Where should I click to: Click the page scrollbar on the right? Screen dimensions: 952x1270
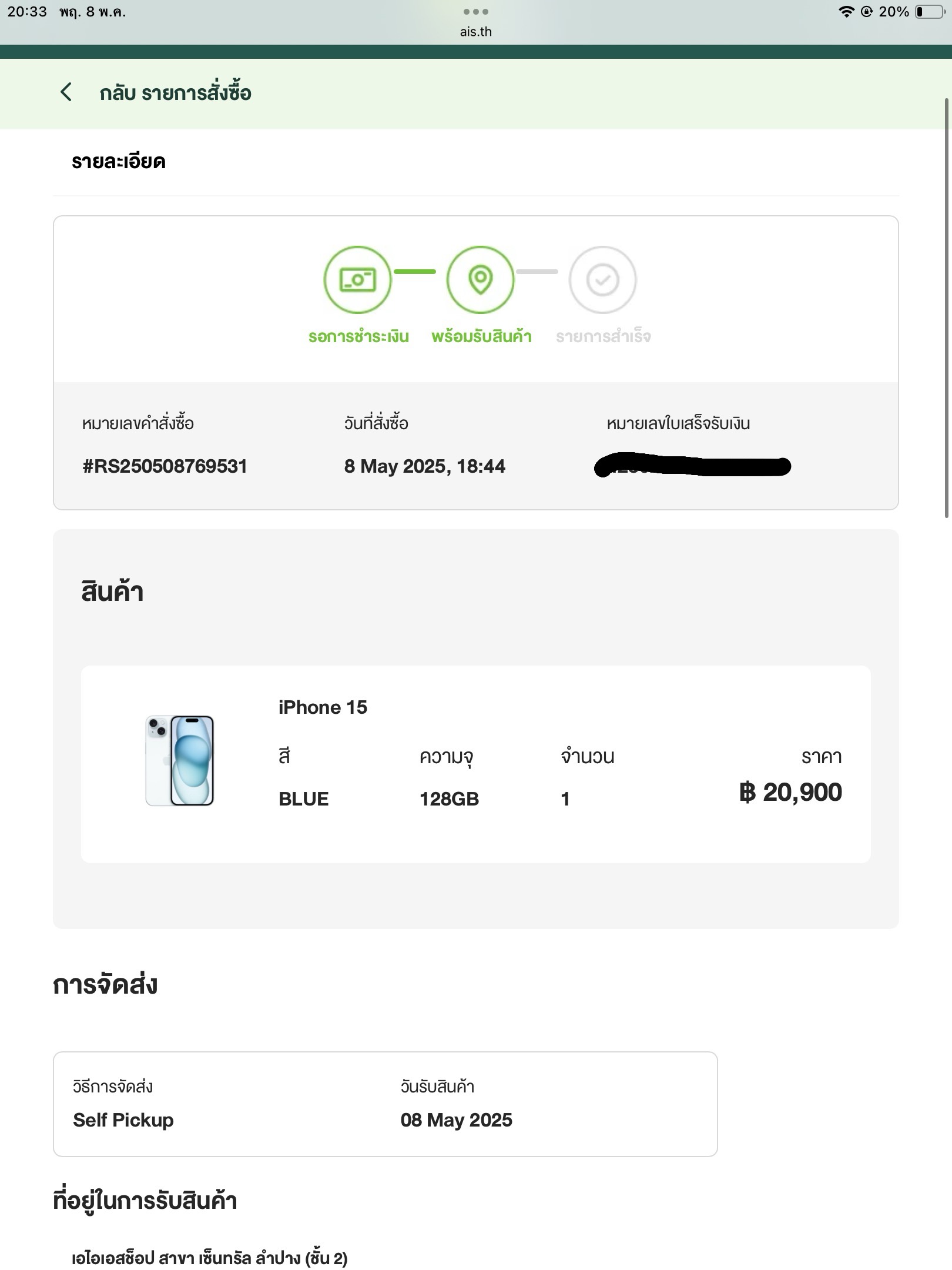946,309
